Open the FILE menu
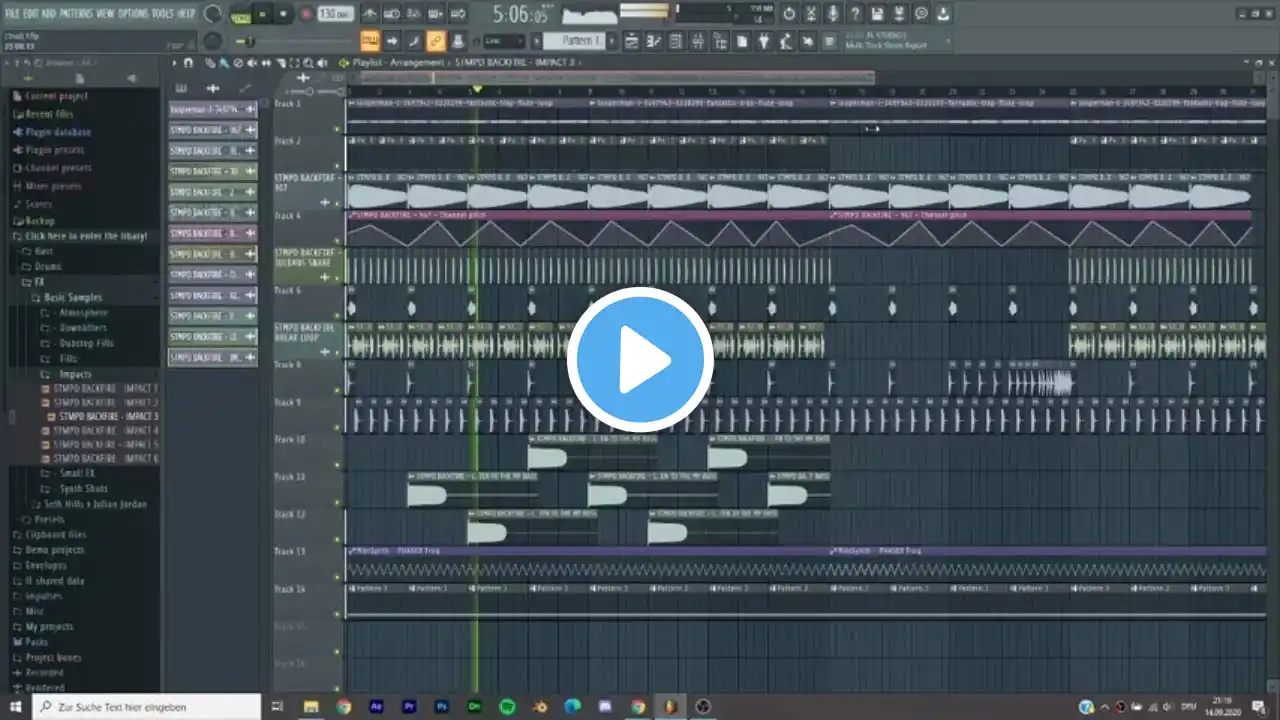The image size is (1280, 720). click(x=14, y=14)
